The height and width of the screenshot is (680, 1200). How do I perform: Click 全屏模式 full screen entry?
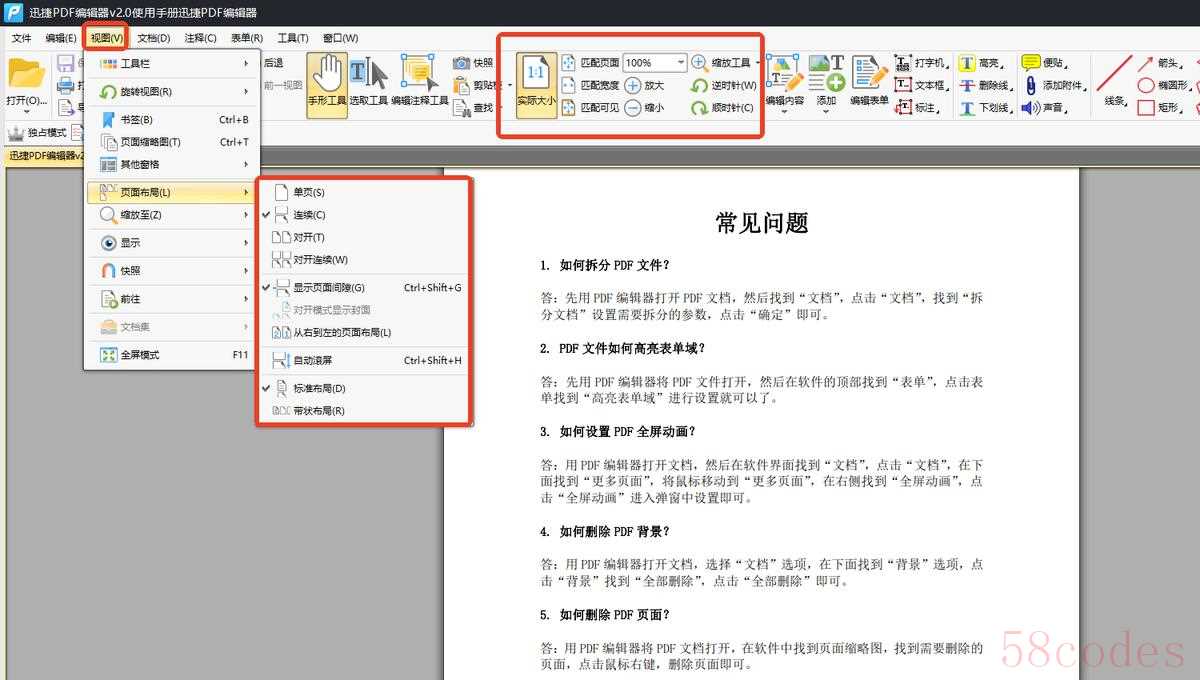coord(171,355)
